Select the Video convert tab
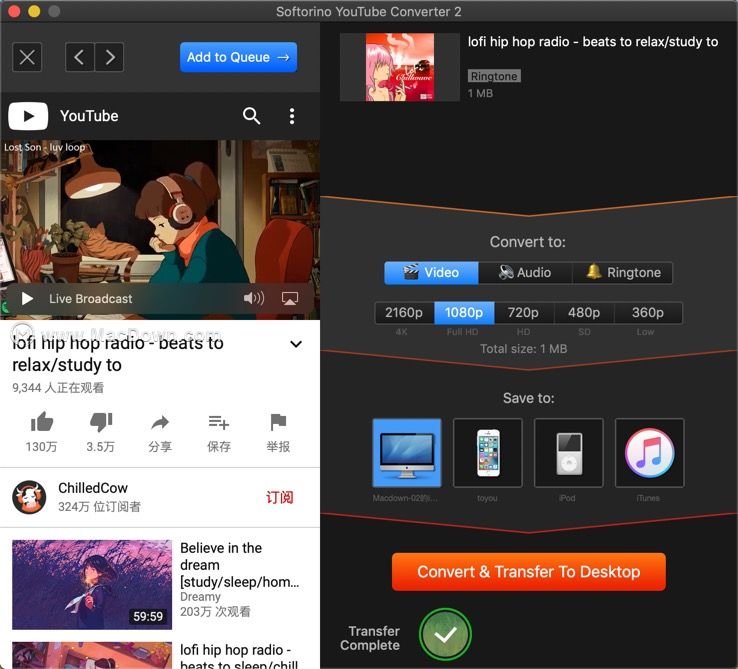Screen dimensions: 738x669 click(x=431, y=273)
